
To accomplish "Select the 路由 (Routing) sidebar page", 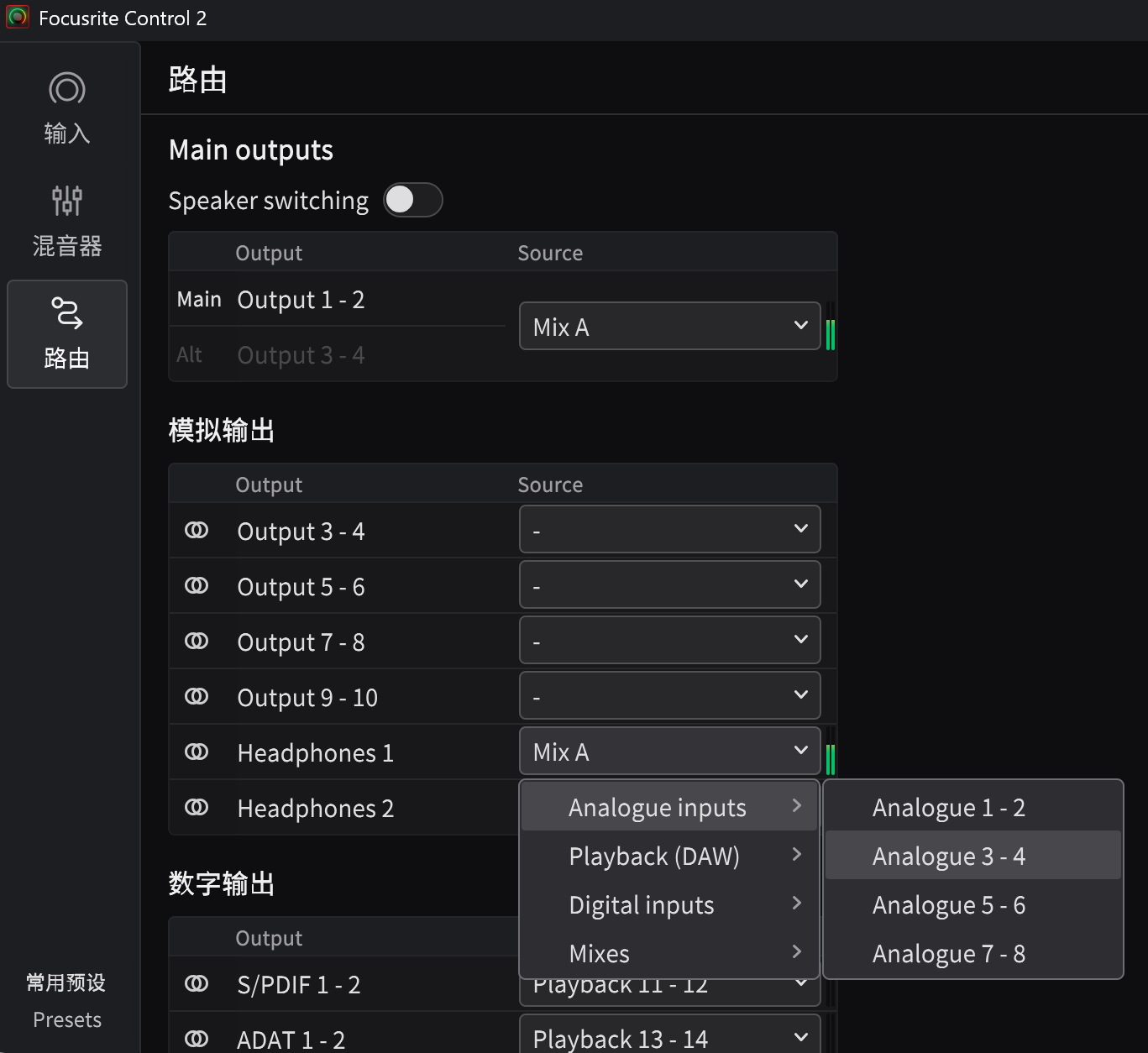I will coord(67,334).
